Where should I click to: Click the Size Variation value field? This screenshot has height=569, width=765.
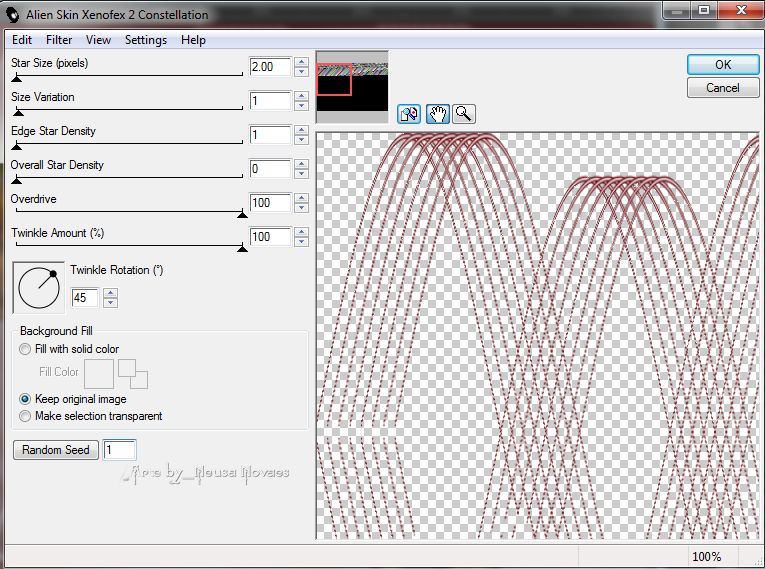click(x=270, y=101)
